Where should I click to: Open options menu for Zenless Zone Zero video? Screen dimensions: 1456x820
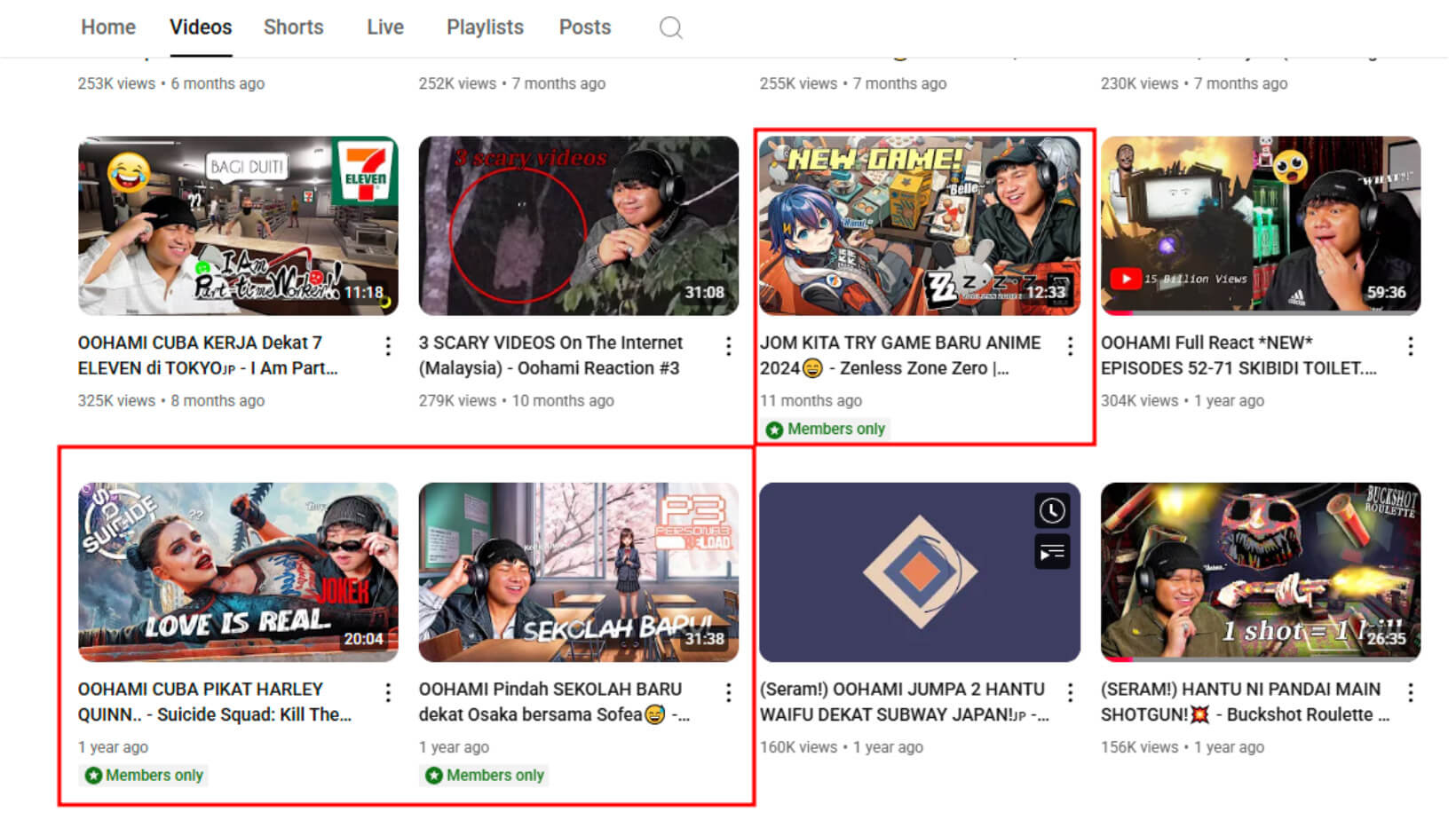pyautogui.click(x=1070, y=346)
